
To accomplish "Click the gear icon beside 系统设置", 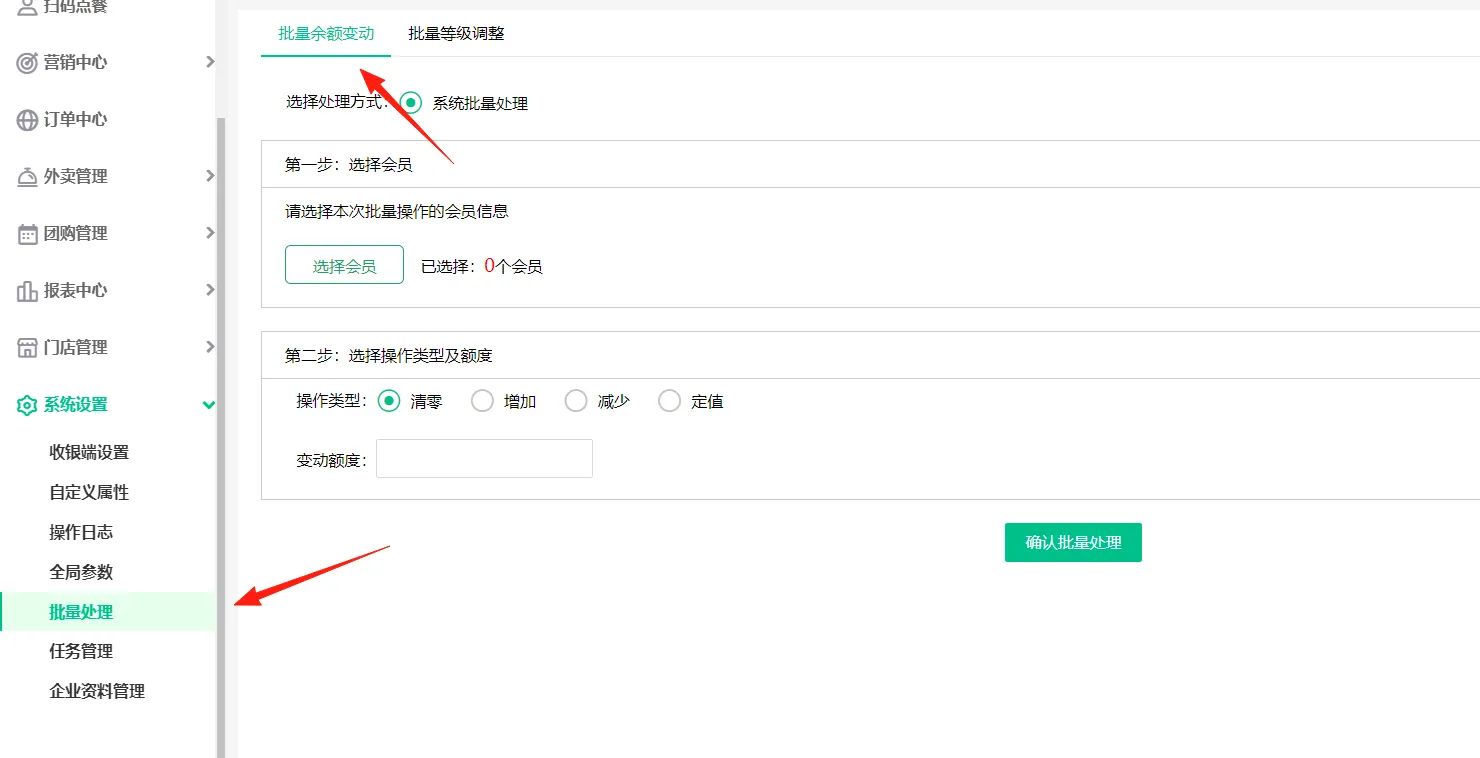I will coord(27,405).
